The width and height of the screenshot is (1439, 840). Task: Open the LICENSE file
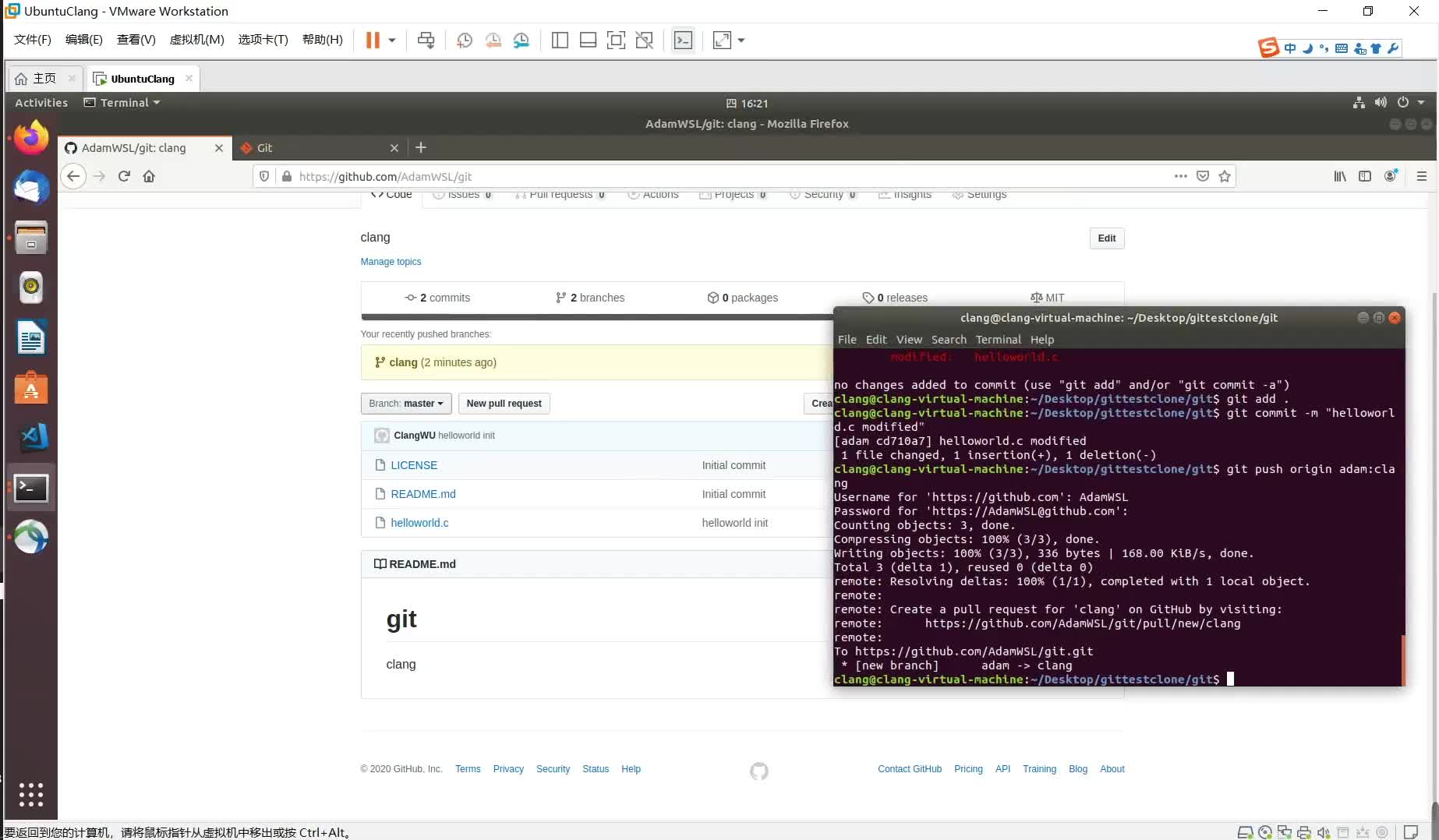click(x=414, y=465)
